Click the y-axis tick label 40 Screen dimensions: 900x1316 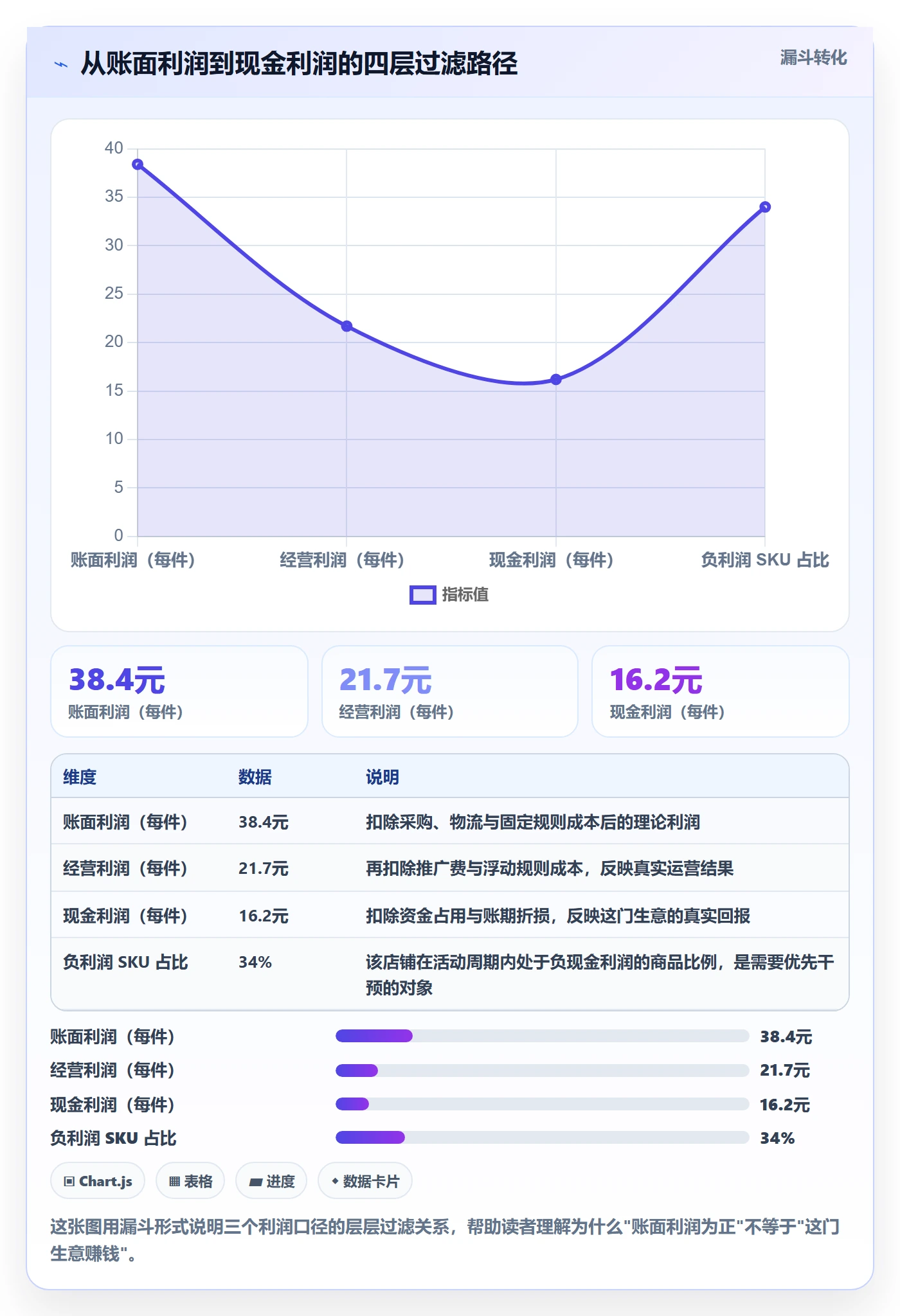(114, 148)
